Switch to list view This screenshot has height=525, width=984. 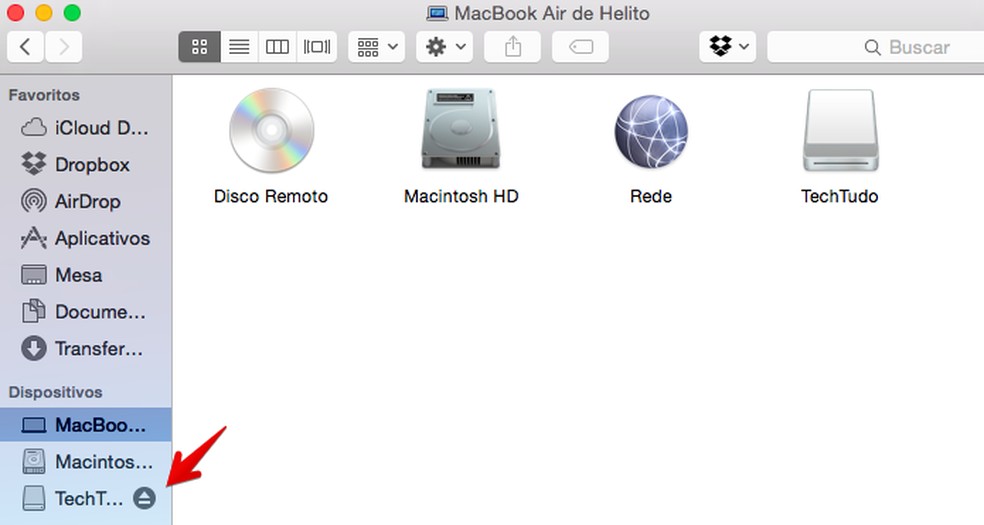(238, 47)
